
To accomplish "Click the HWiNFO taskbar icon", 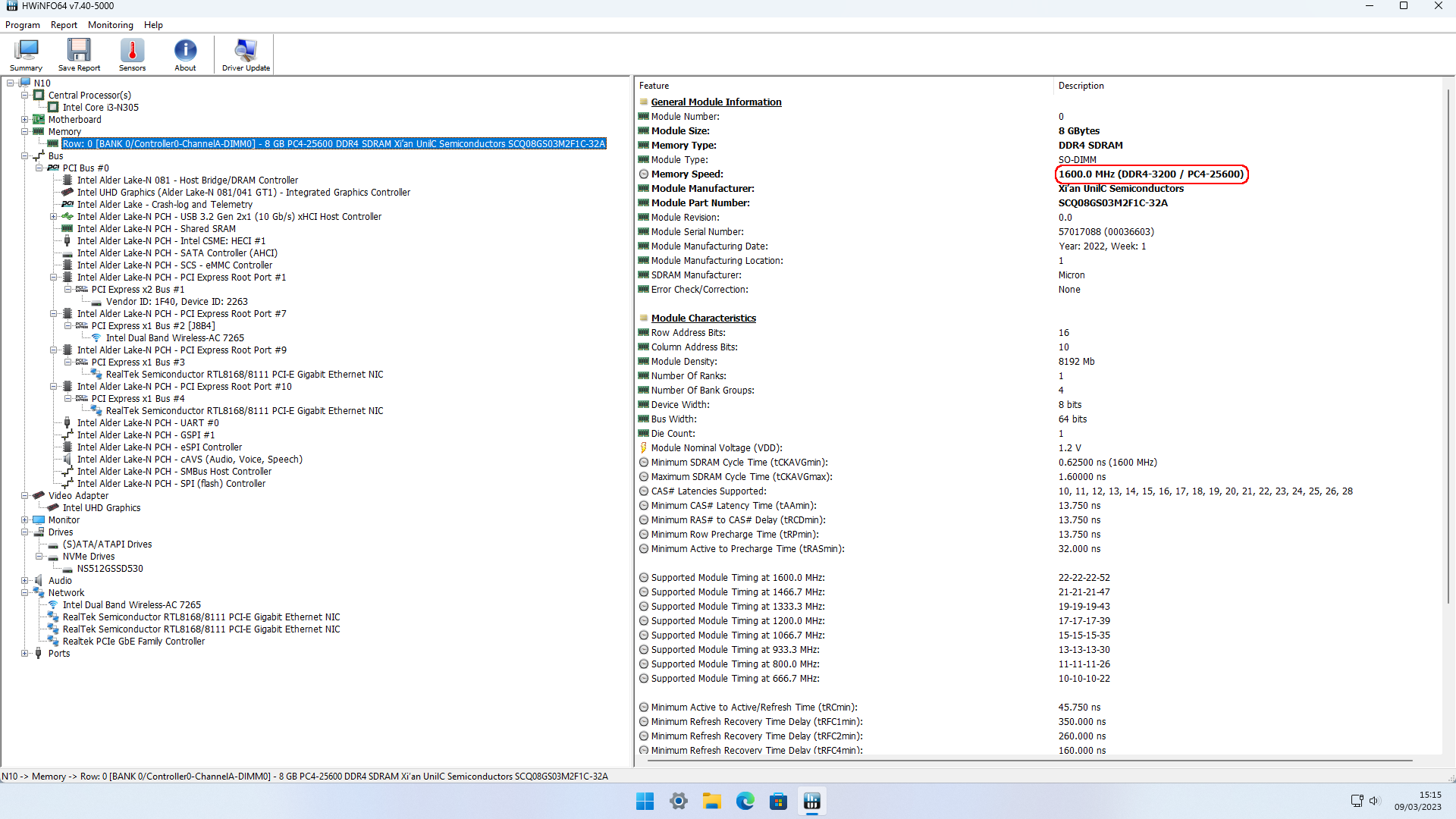I will coord(812,801).
